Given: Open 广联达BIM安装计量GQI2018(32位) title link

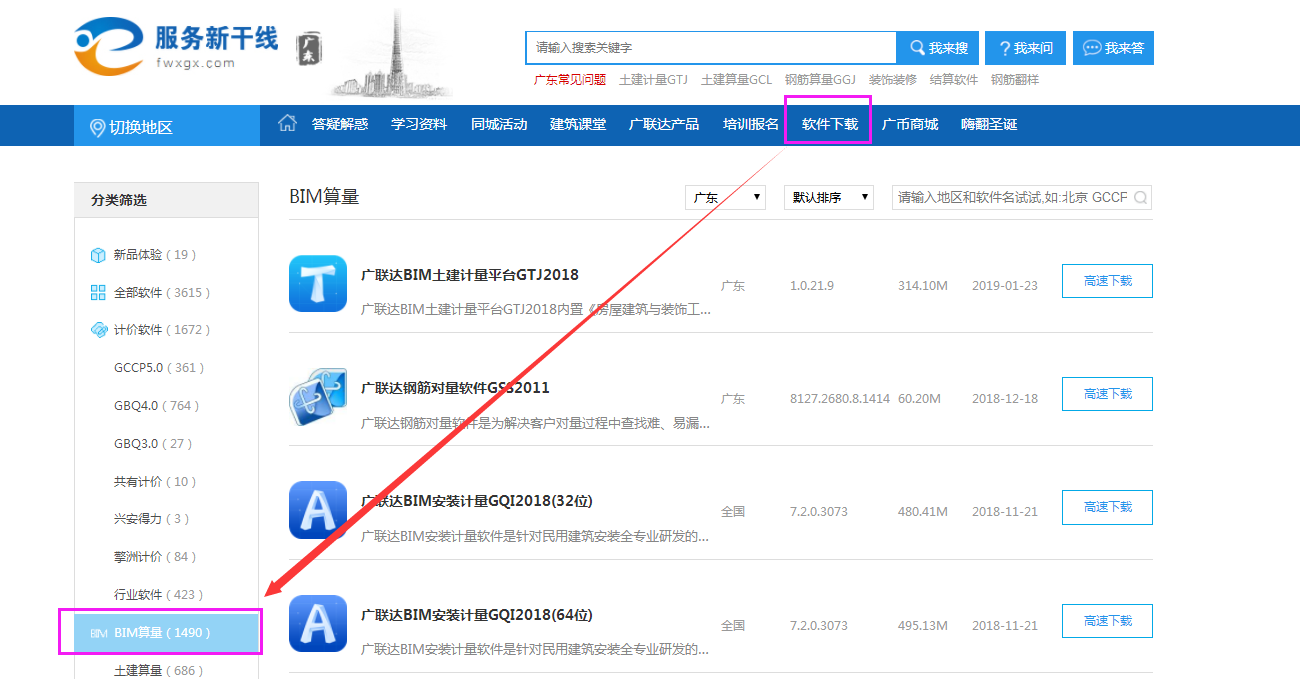Looking at the screenshot, I should pos(476,501).
